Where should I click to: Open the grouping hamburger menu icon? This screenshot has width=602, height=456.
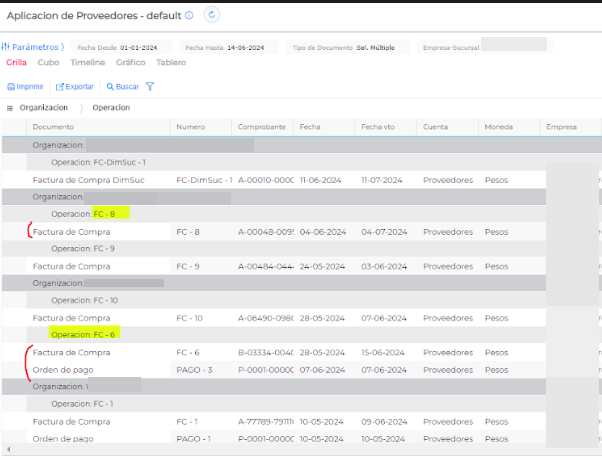pos(10,108)
